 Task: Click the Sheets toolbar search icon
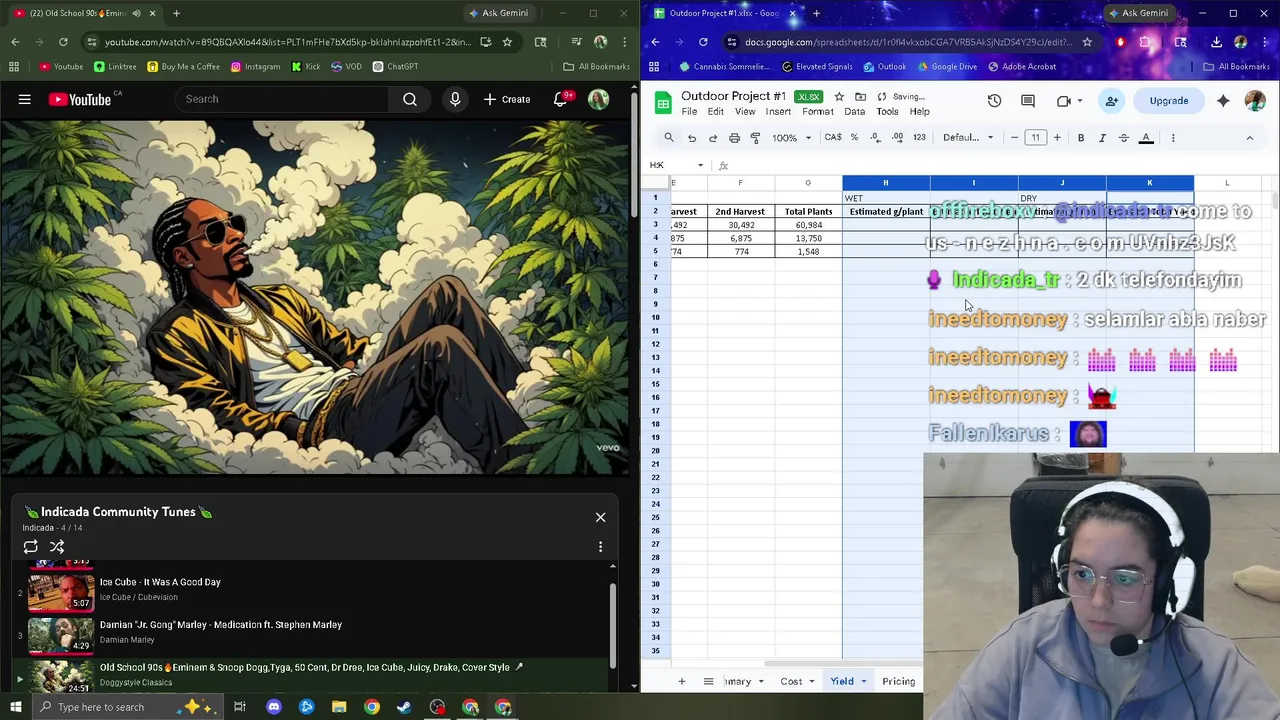[669, 138]
